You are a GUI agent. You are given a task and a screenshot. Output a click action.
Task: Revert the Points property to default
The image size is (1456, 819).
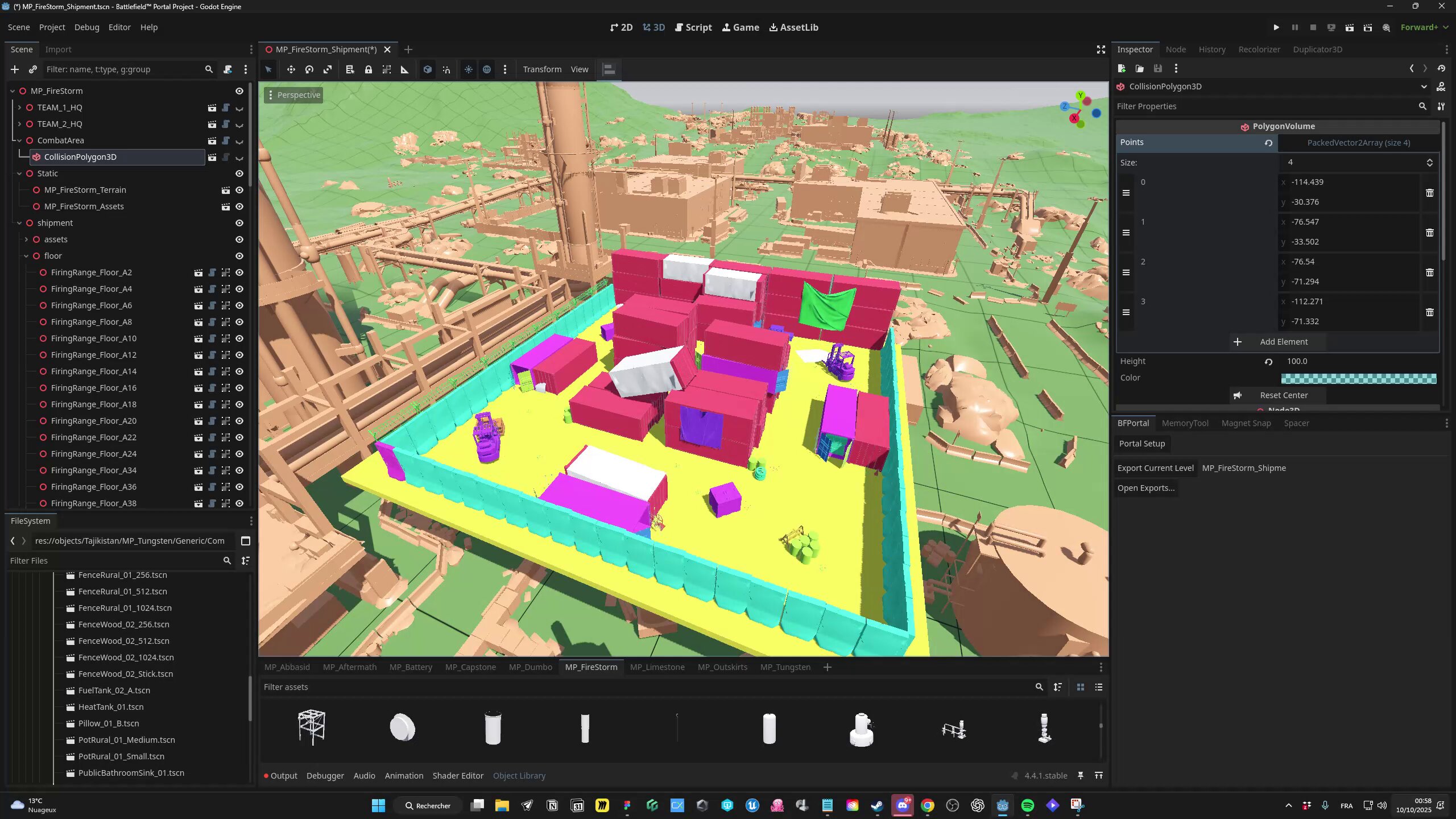pyautogui.click(x=1268, y=143)
